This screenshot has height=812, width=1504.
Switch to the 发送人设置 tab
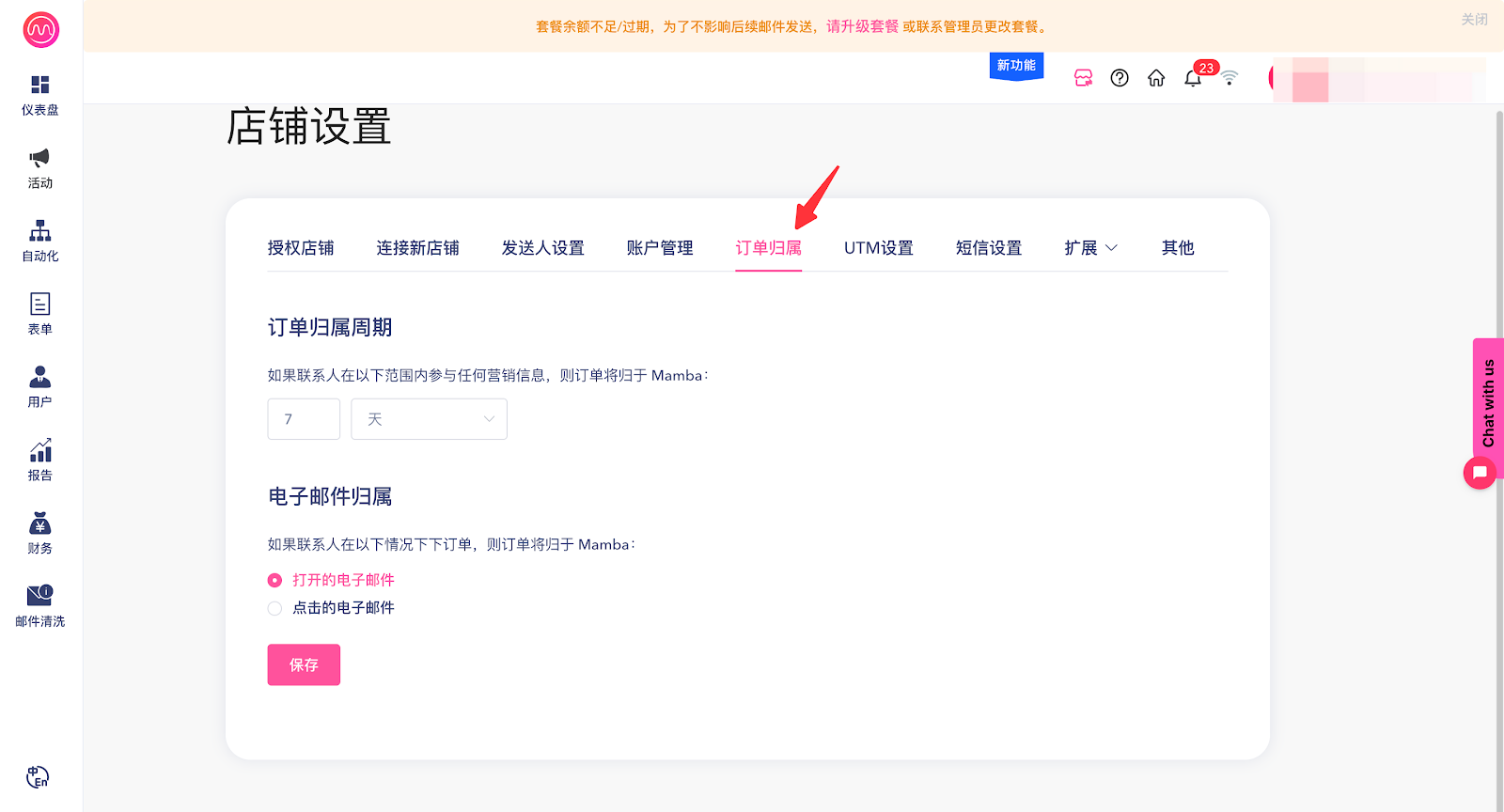click(x=542, y=248)
